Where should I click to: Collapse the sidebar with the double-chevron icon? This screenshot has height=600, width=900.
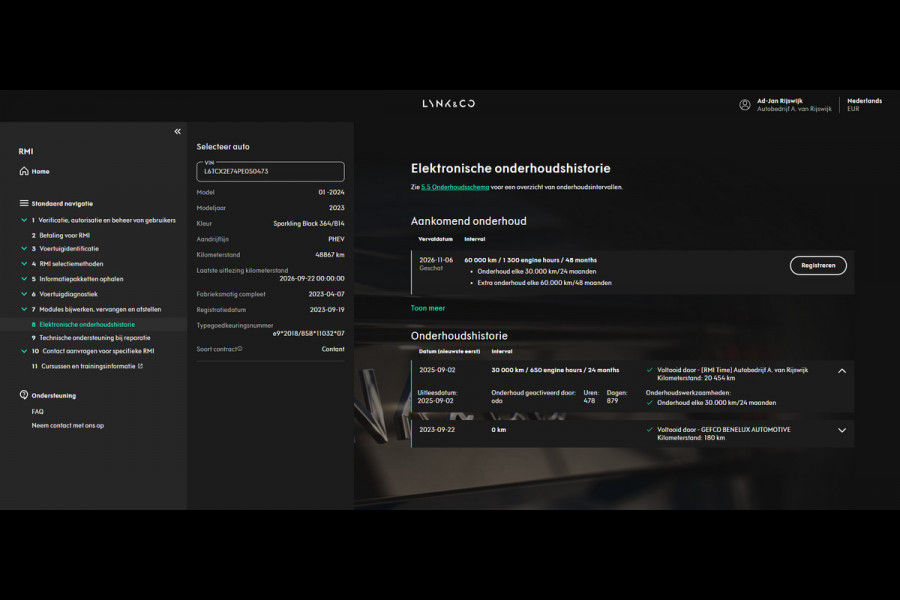(177, 131)
